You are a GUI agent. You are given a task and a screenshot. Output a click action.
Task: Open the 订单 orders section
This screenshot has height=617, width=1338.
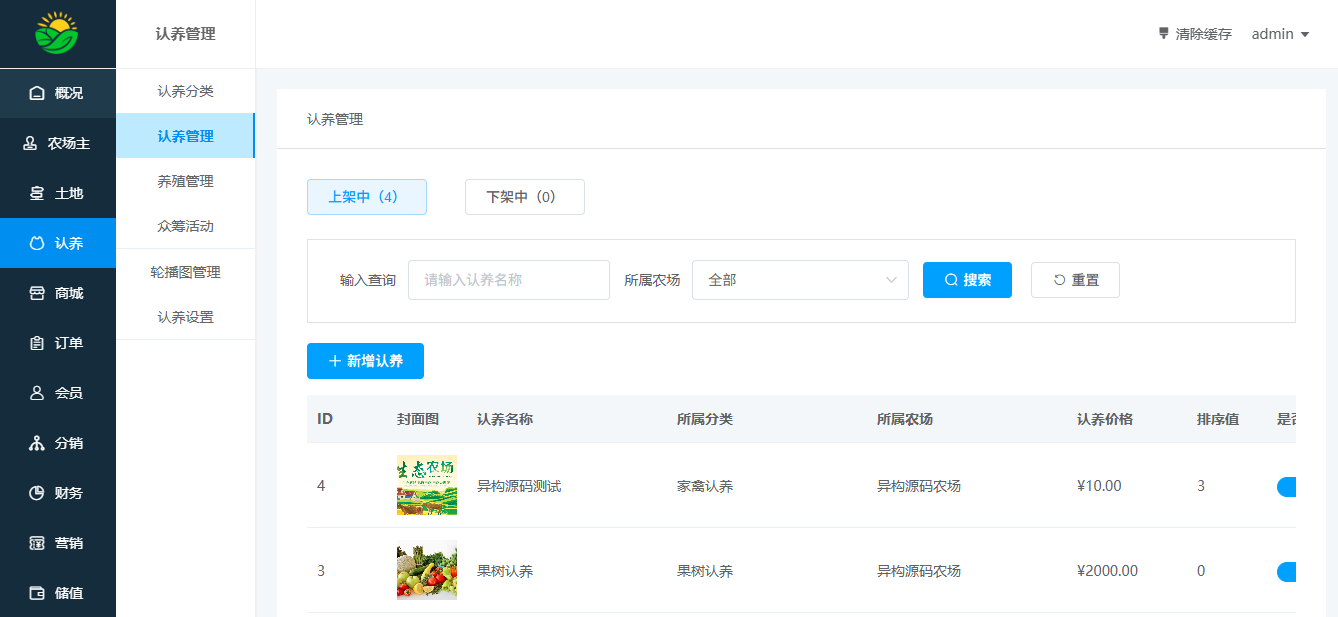(58, 343)
